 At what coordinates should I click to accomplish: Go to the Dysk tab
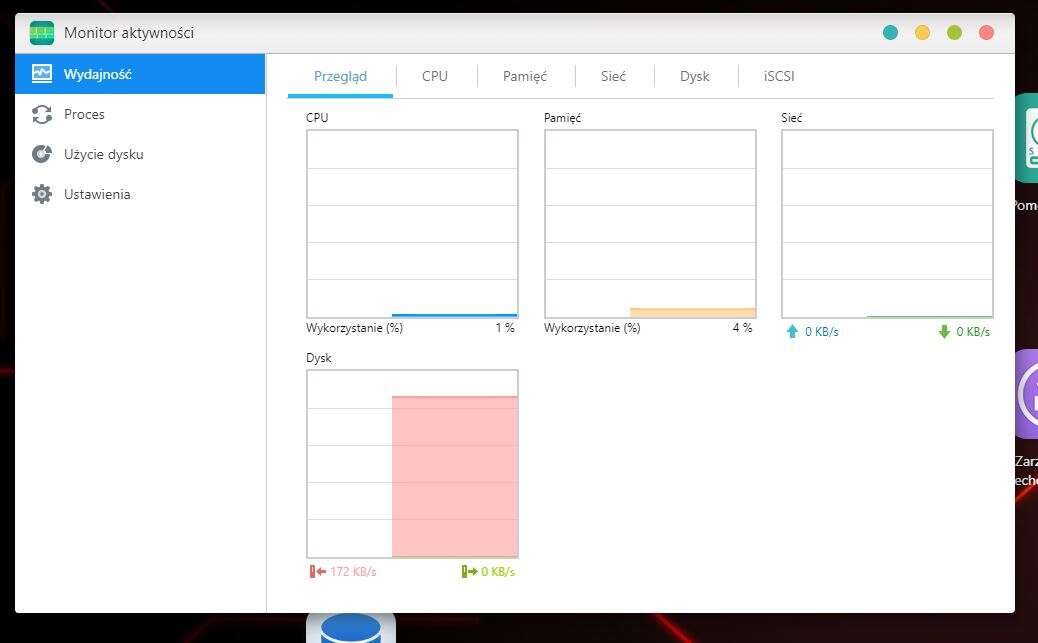(694, 76)
